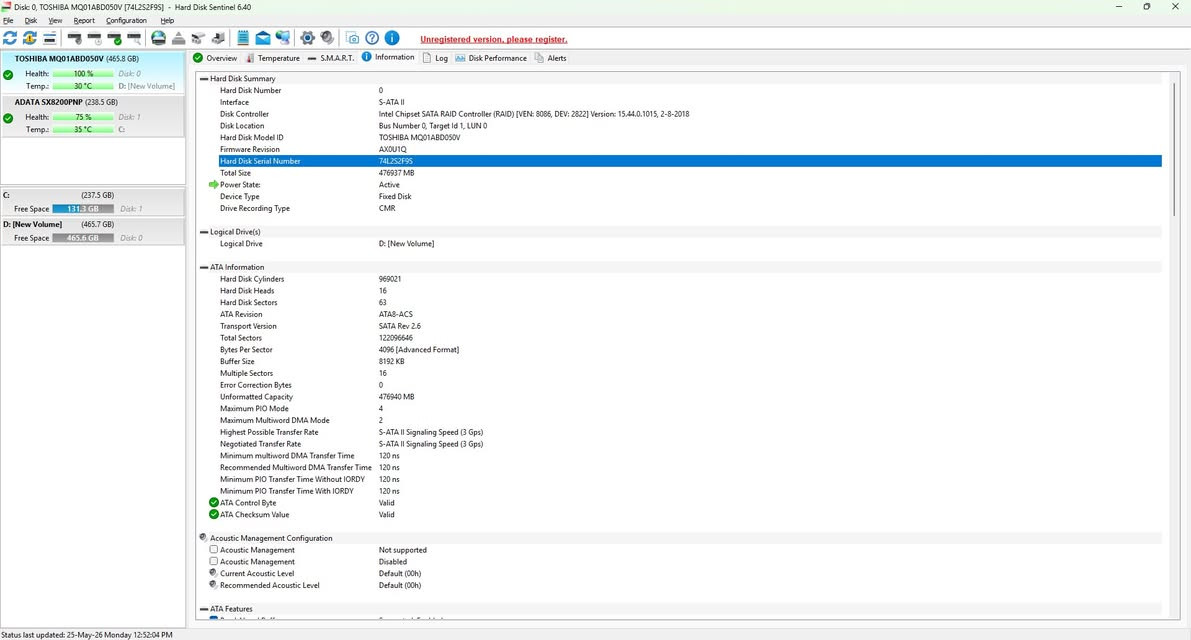The height and width of the screenshot is (640, 1191).
Task: Click the disk icon with magnifier
Action: [134, 38]
